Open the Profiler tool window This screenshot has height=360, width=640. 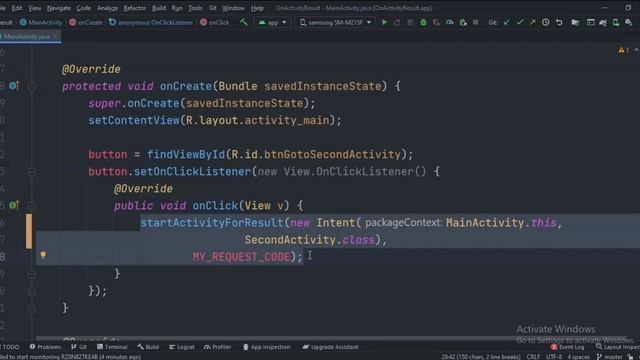click(218, 347)
